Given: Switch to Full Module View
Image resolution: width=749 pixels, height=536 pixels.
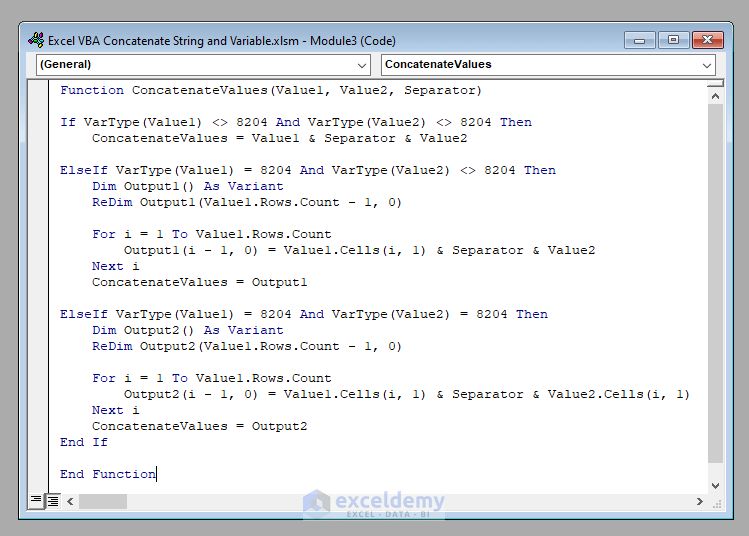Looking at the screenshot, I should pos(53,501).
